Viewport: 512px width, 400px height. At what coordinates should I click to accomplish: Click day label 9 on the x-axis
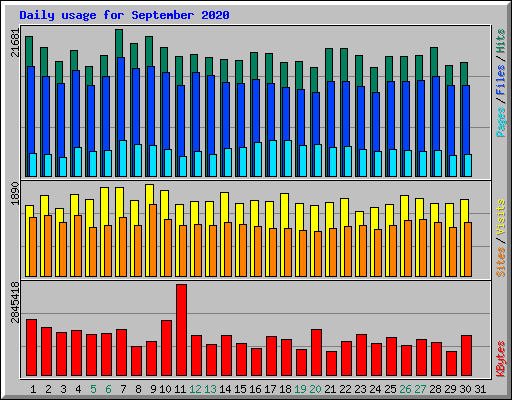(153, 389)
